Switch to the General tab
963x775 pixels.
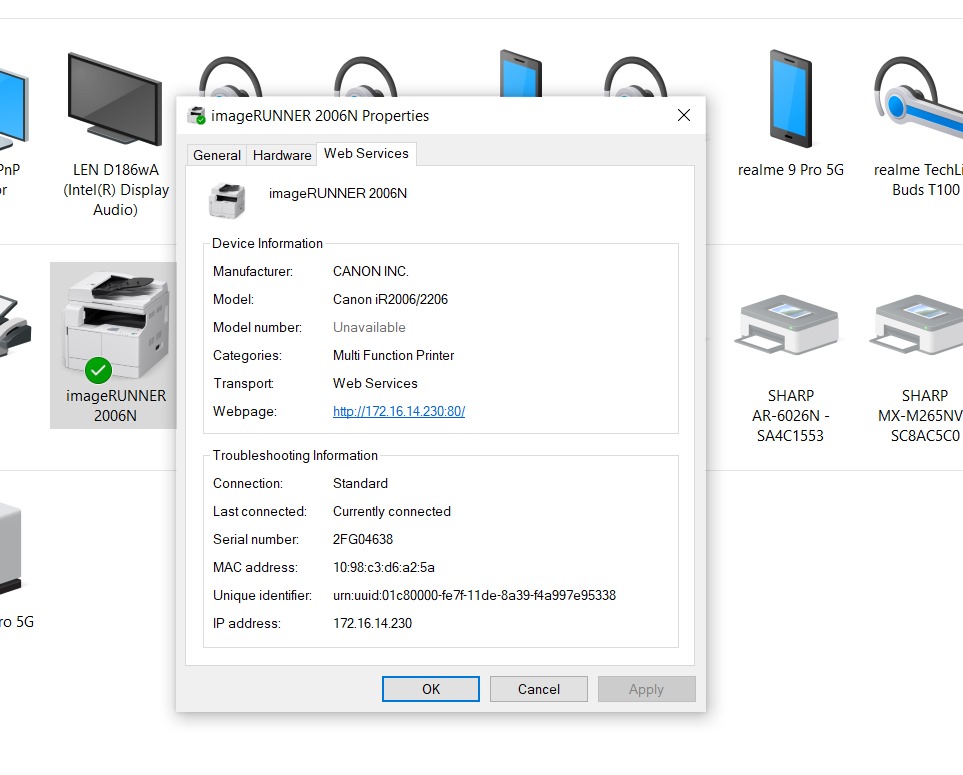[x=217, y=155]
